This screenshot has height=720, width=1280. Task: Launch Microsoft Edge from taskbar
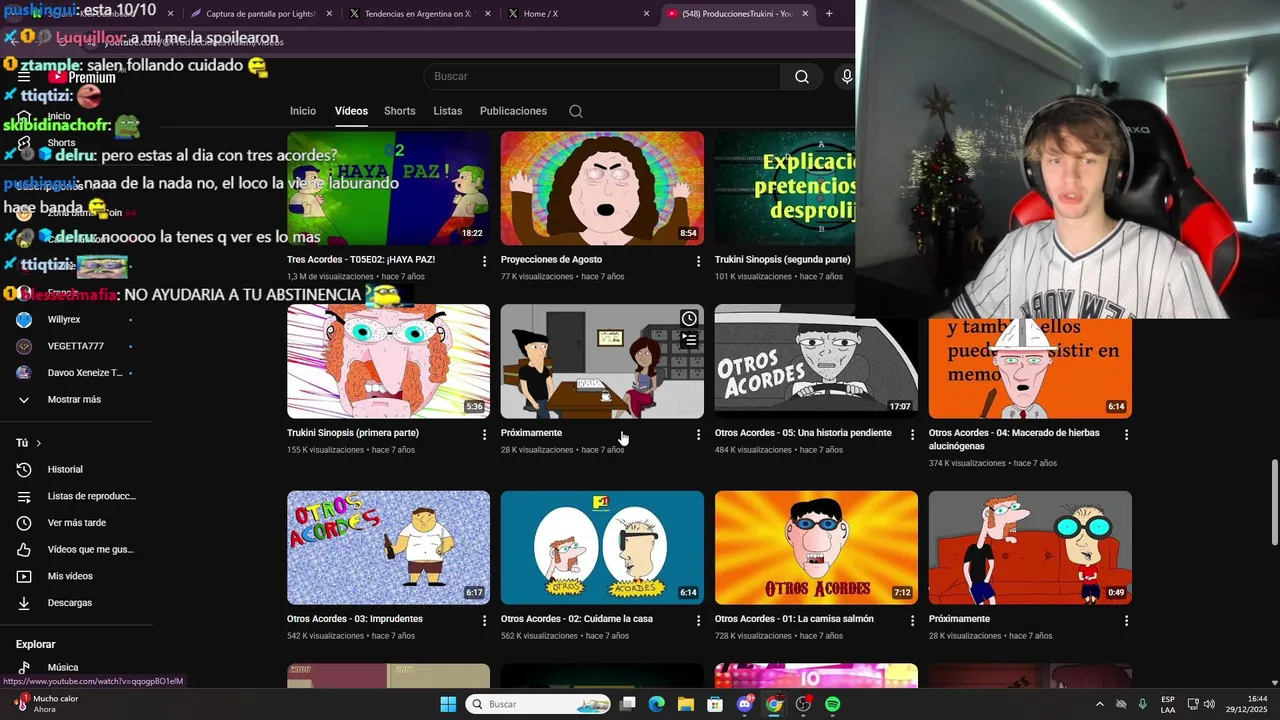coord(656,704)
